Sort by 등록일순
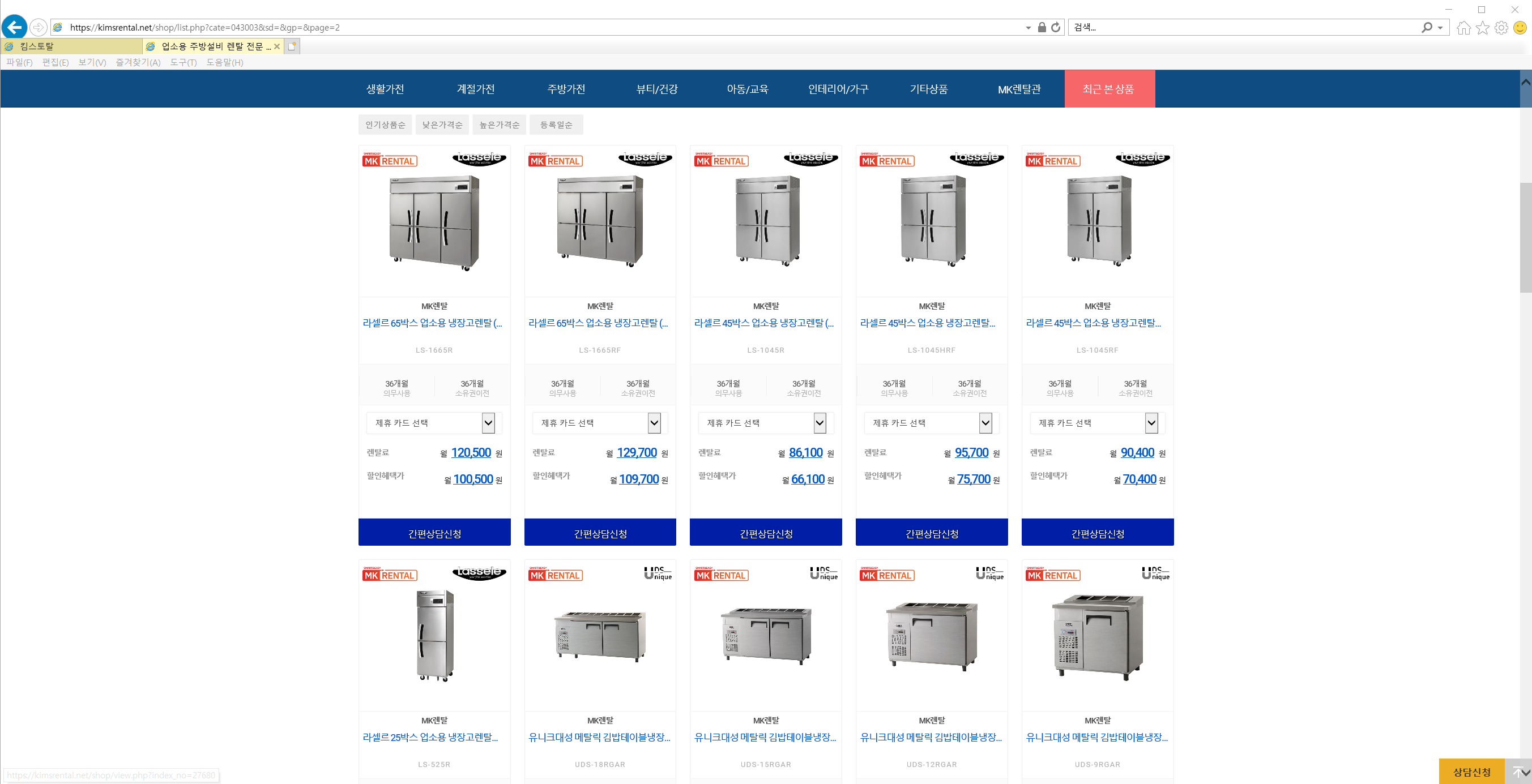1532x784 pixels. click(556, 125)
